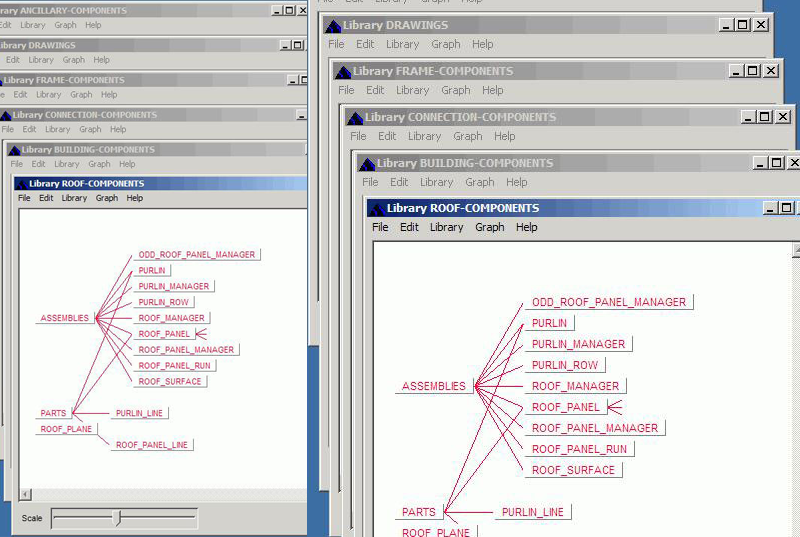The height and width of the screenshot is (537, 800).
Task: Click title icon of left CONNECTION-COMPONENTS window
Action: coord(6,115)
